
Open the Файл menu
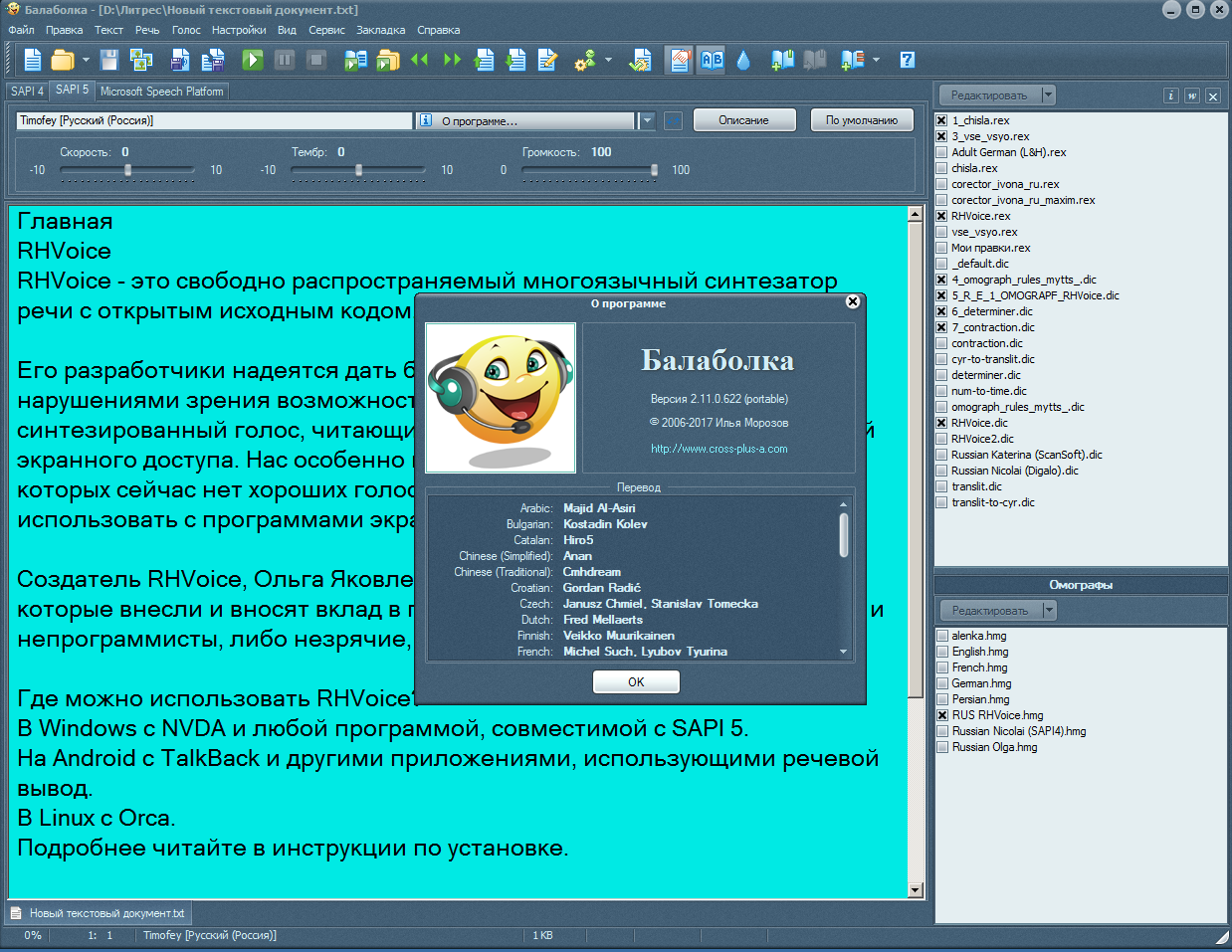click(x=21, y=30)
